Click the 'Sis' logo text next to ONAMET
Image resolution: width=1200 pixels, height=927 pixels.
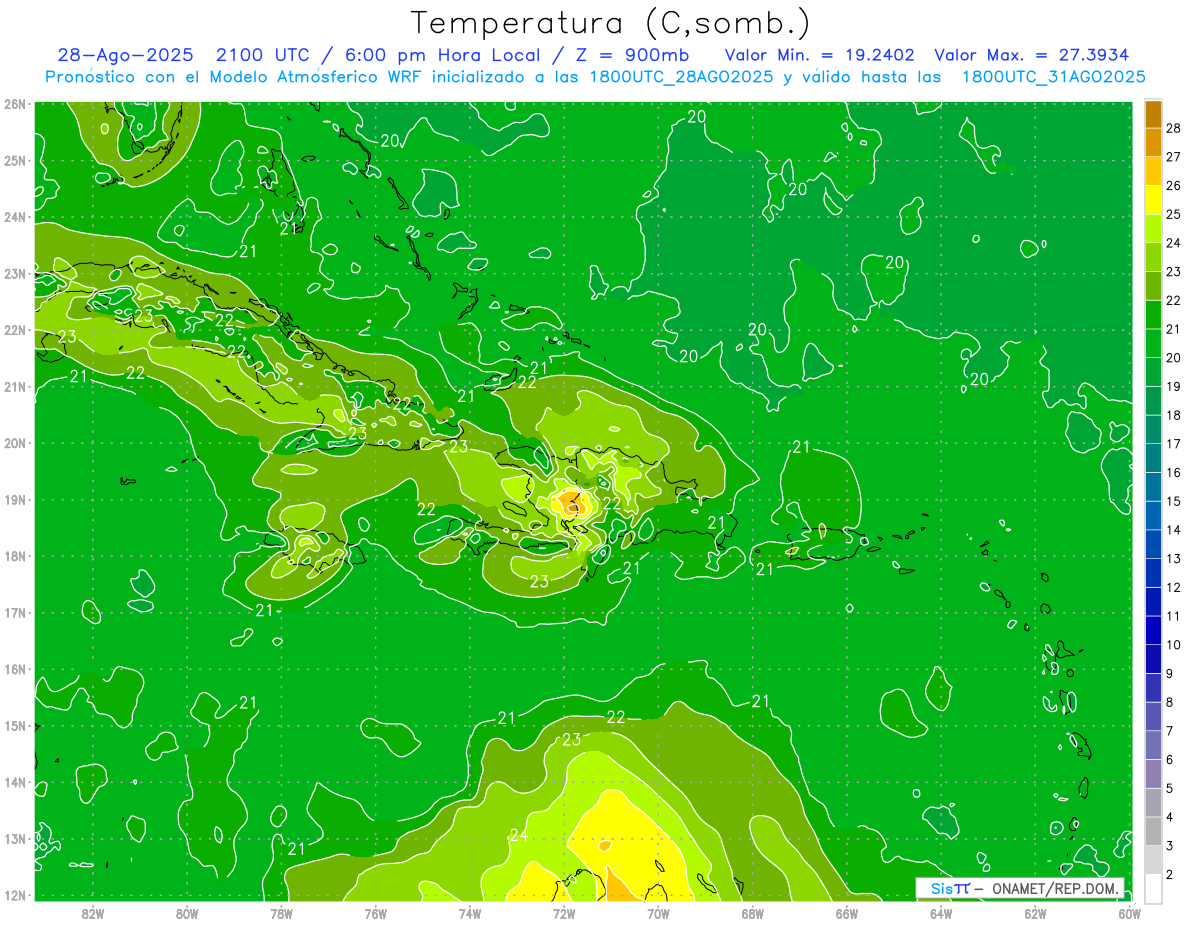(x=940, y=888)
